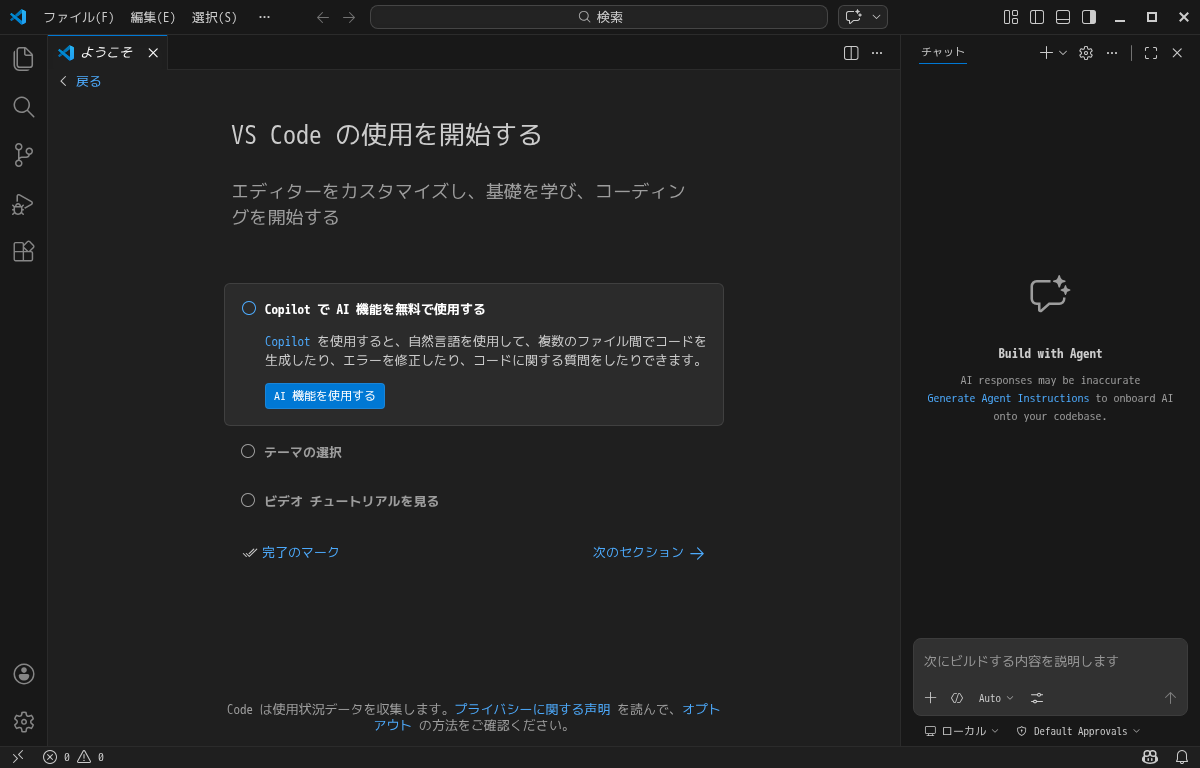Open the Auto model picker

[996, 698]
